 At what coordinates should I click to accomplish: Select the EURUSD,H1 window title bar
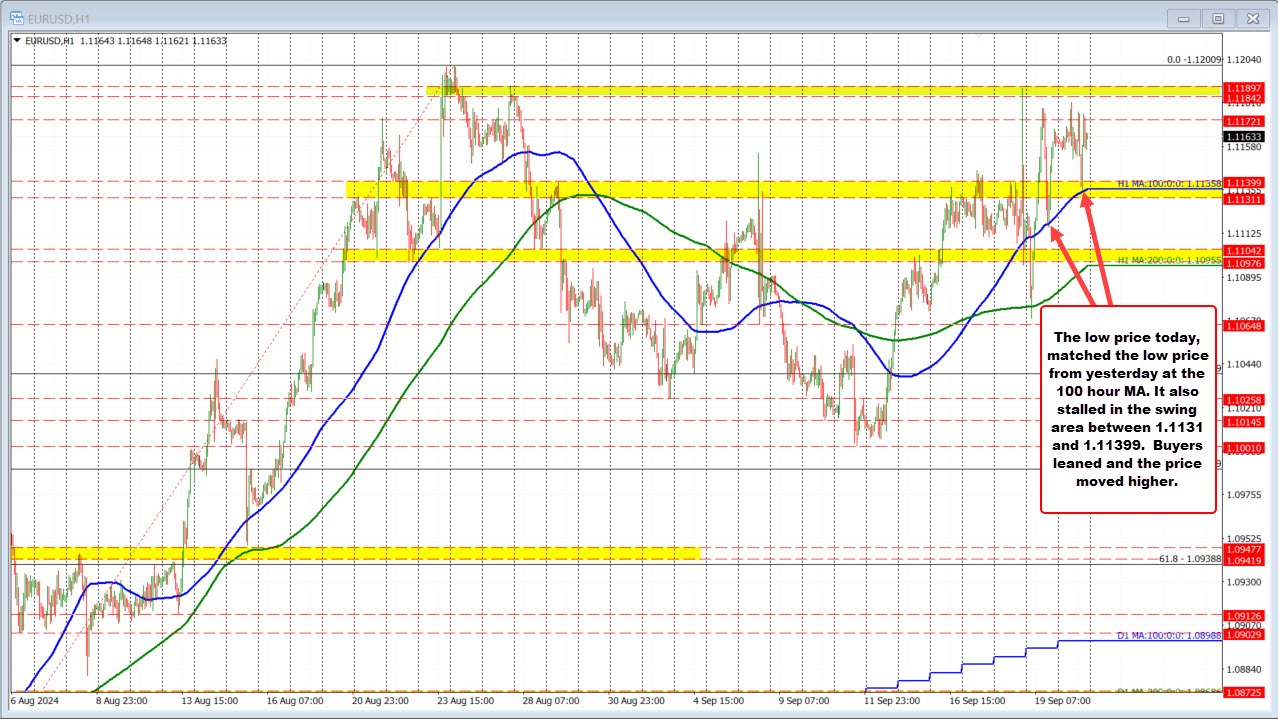(600, 17)
